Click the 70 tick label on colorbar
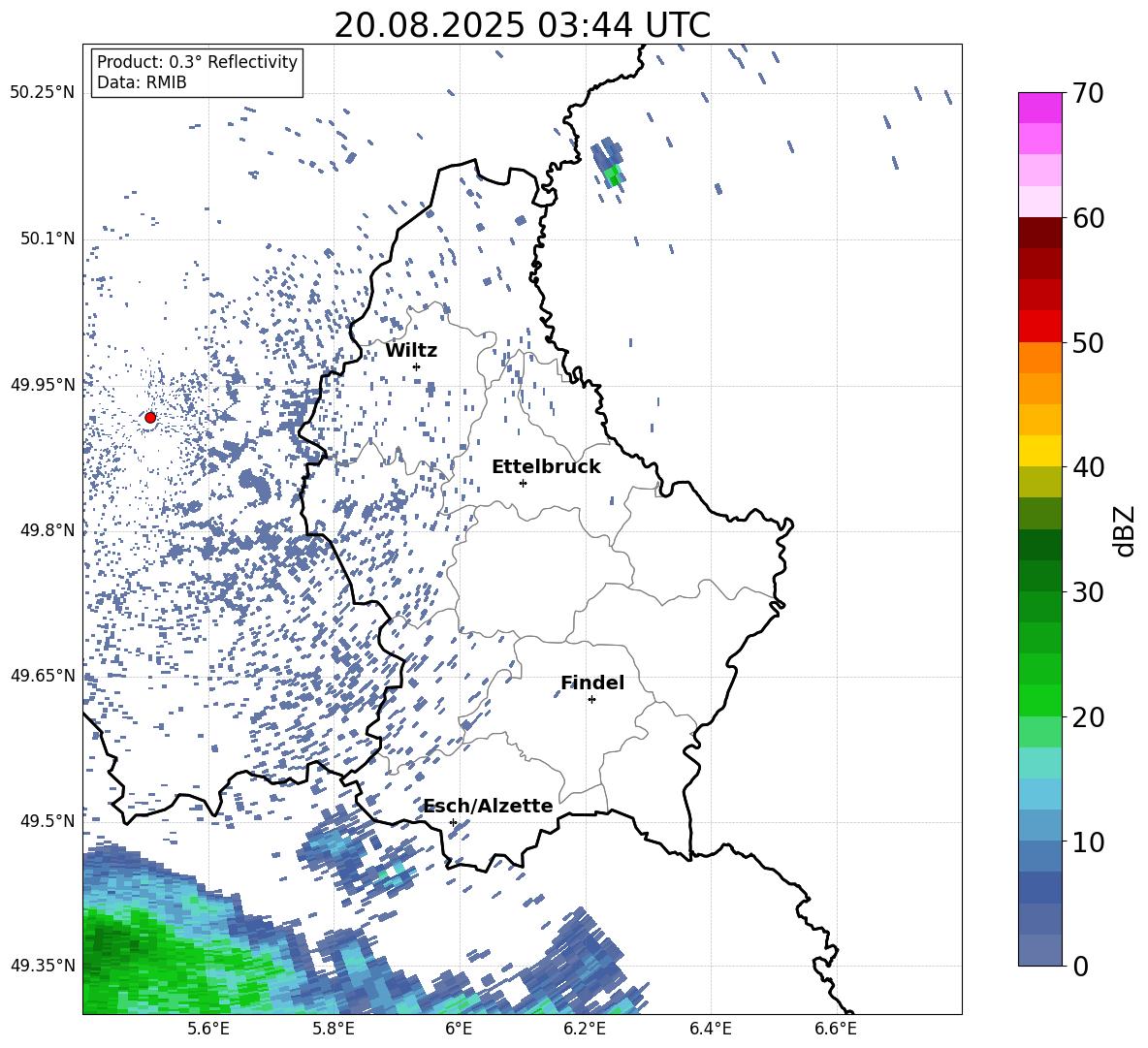Image resolution: width=1148 pixels, height=1048 pixels. tap(1088, 93)
